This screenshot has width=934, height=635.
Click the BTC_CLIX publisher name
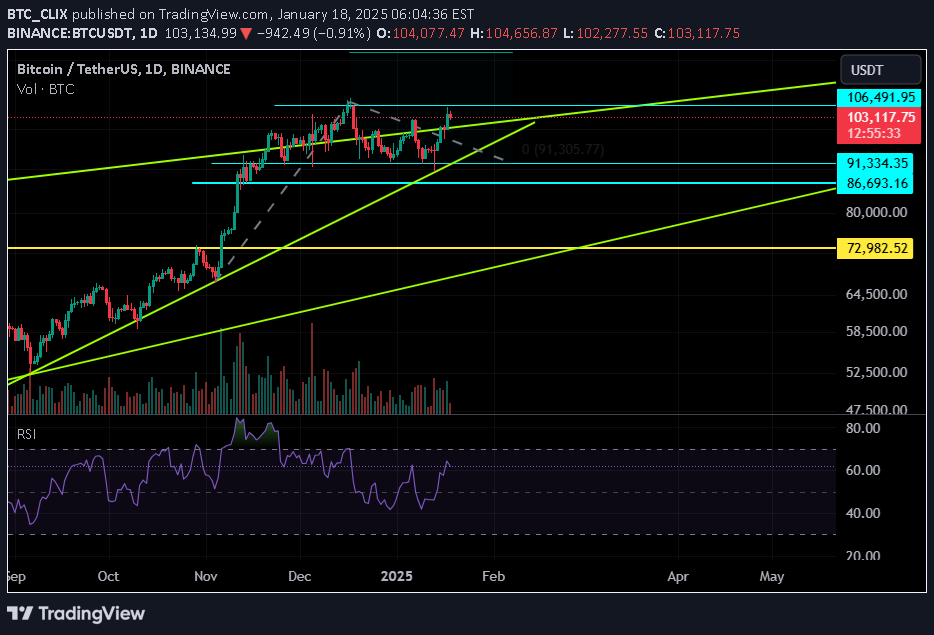point(37,14)
